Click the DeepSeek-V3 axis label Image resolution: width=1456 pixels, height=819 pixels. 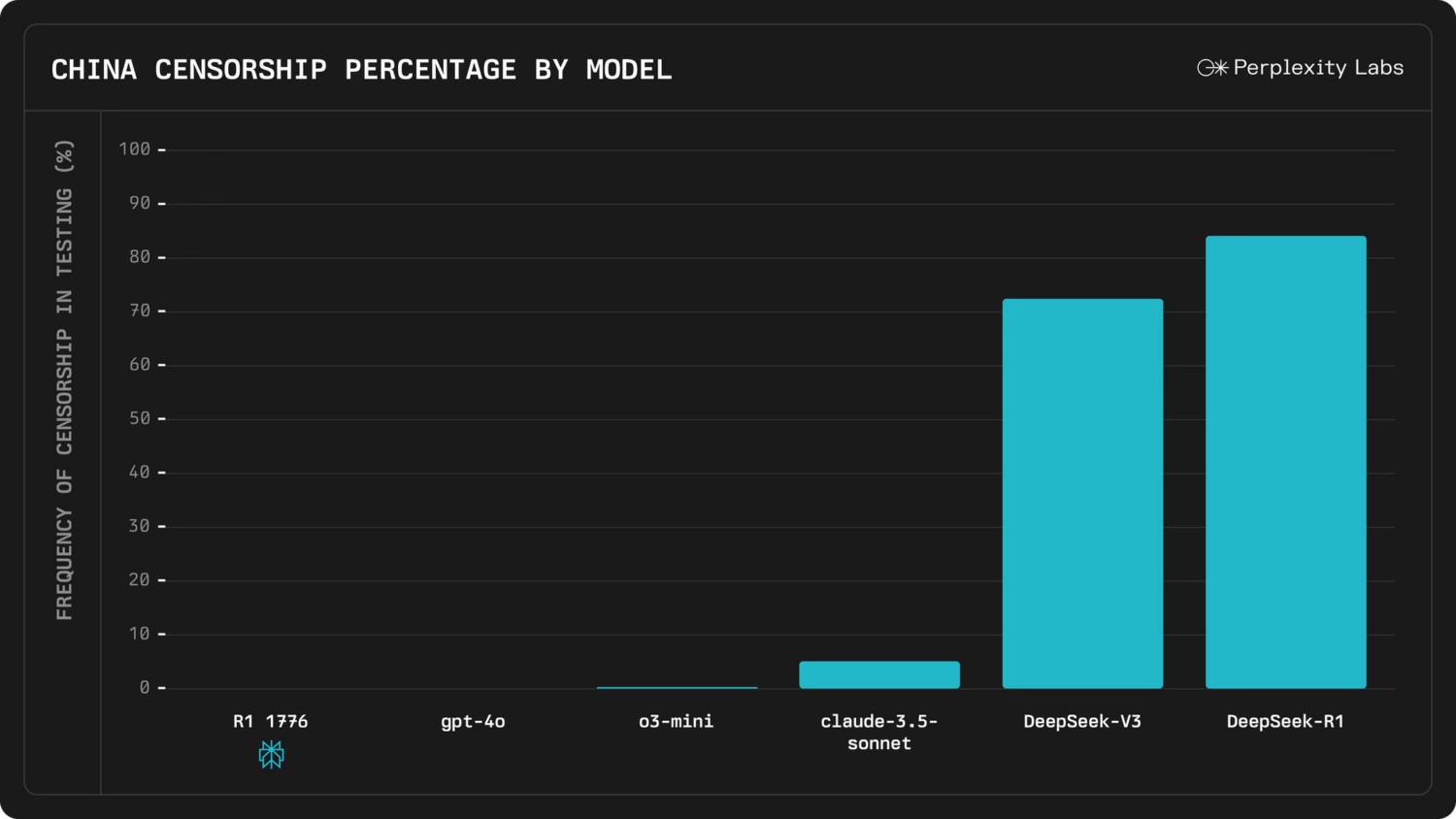[x=1082, y=721]
